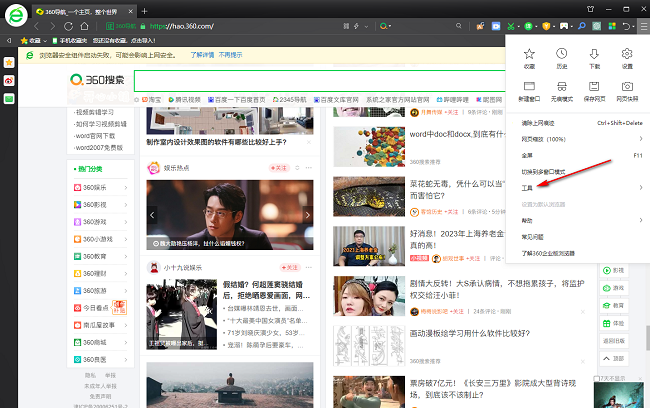Screen dimensions: 650x408
Task: Show previous slide in 娱乐热点 carousel
Action: click(152, 215)
